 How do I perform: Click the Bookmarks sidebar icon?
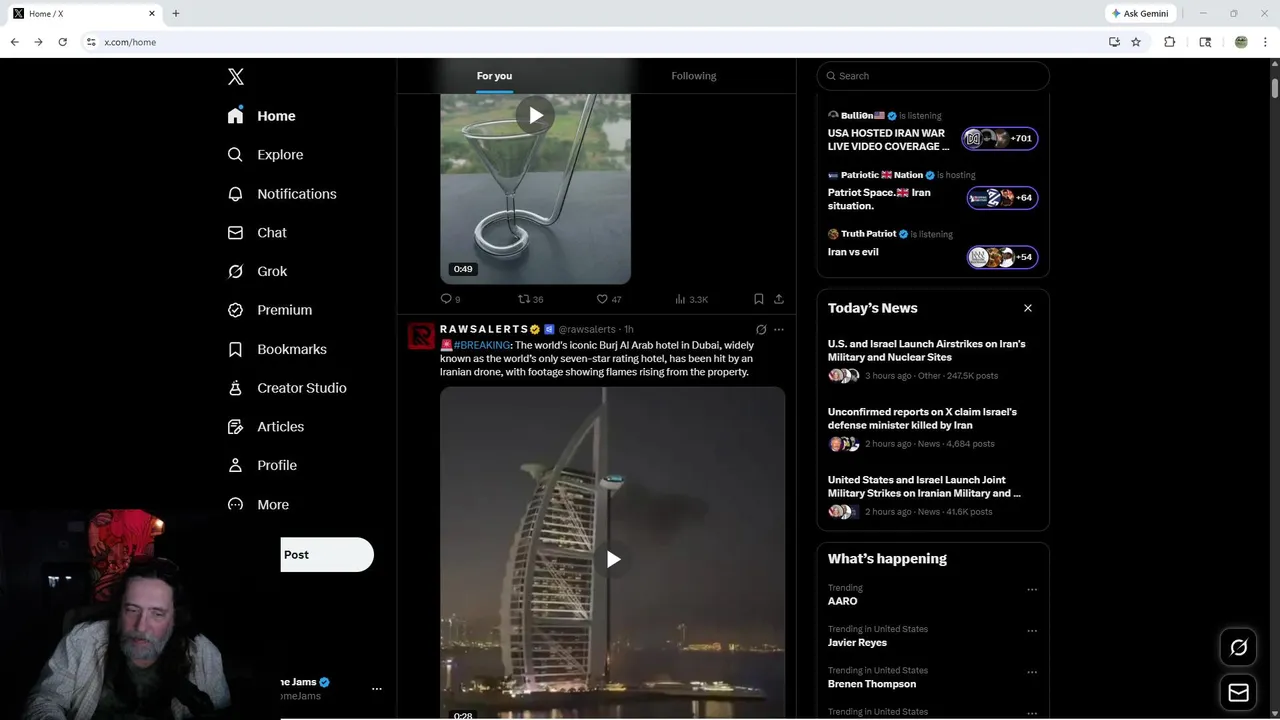click(236, 349)
